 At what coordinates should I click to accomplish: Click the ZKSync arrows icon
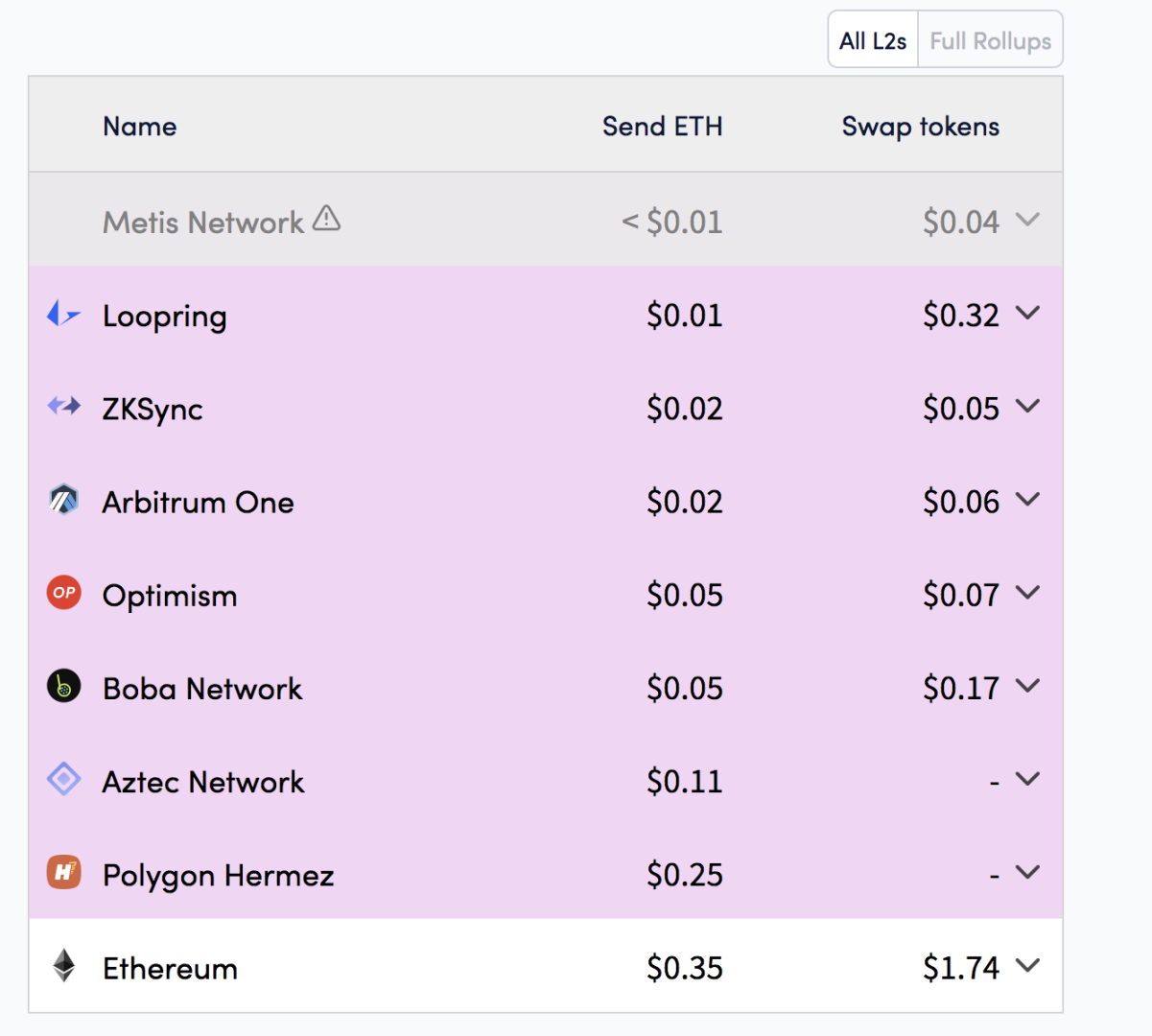pyautogui.click(x=64, y=406)
